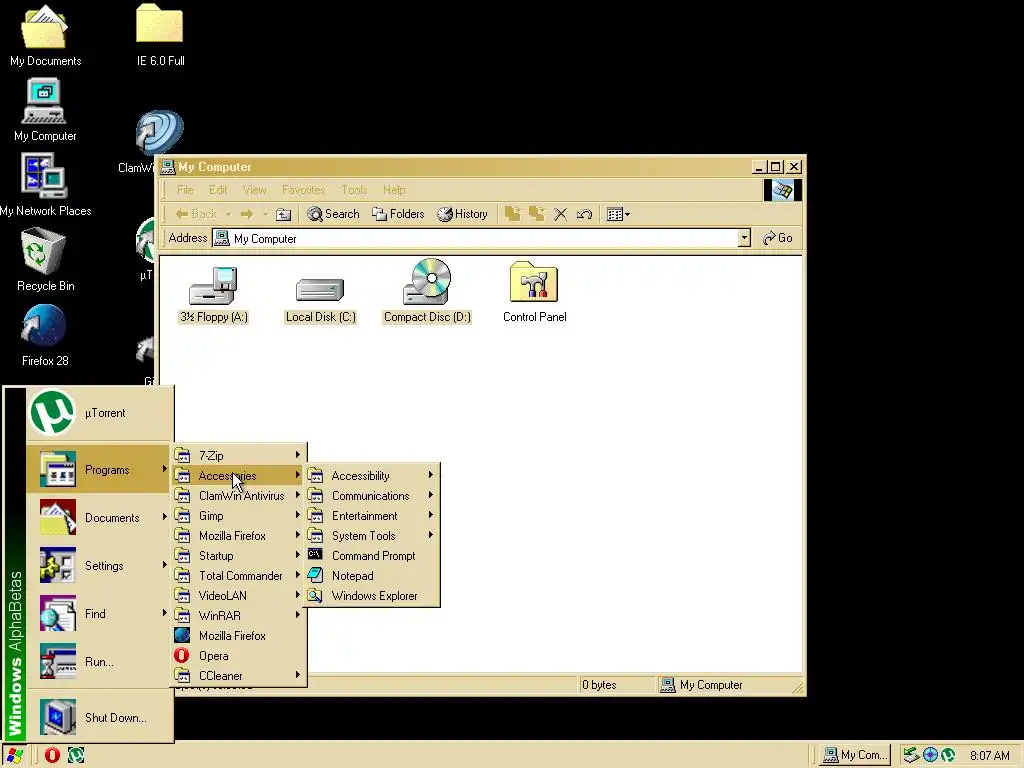The image size is (1024, 768).
Task: Click the Opera quick launch icon in taskbar
Action: point(52,755)
